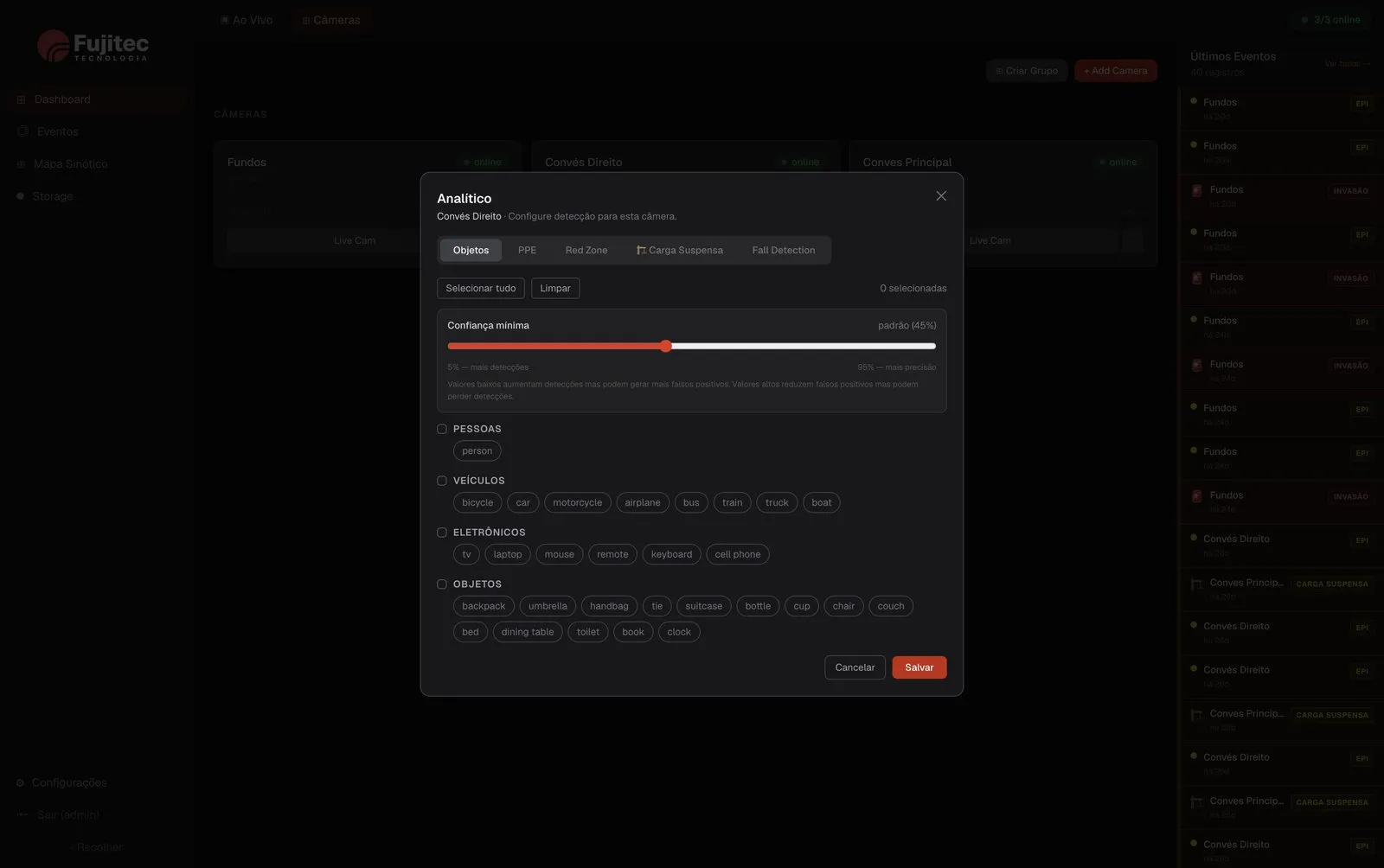Open the Ao Vivo top tab

247,20
